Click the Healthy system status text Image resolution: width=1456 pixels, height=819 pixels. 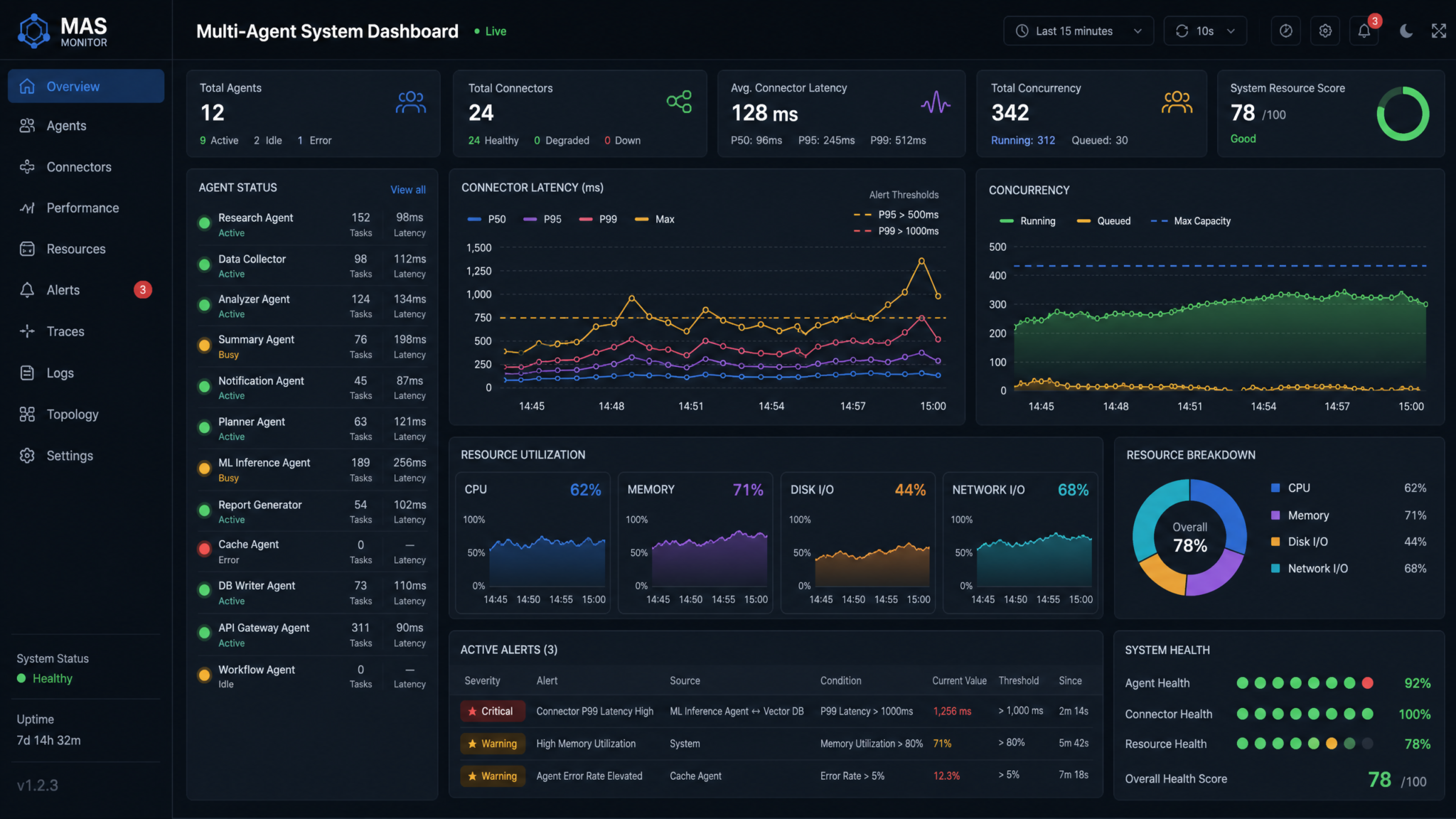coord(53,678)
